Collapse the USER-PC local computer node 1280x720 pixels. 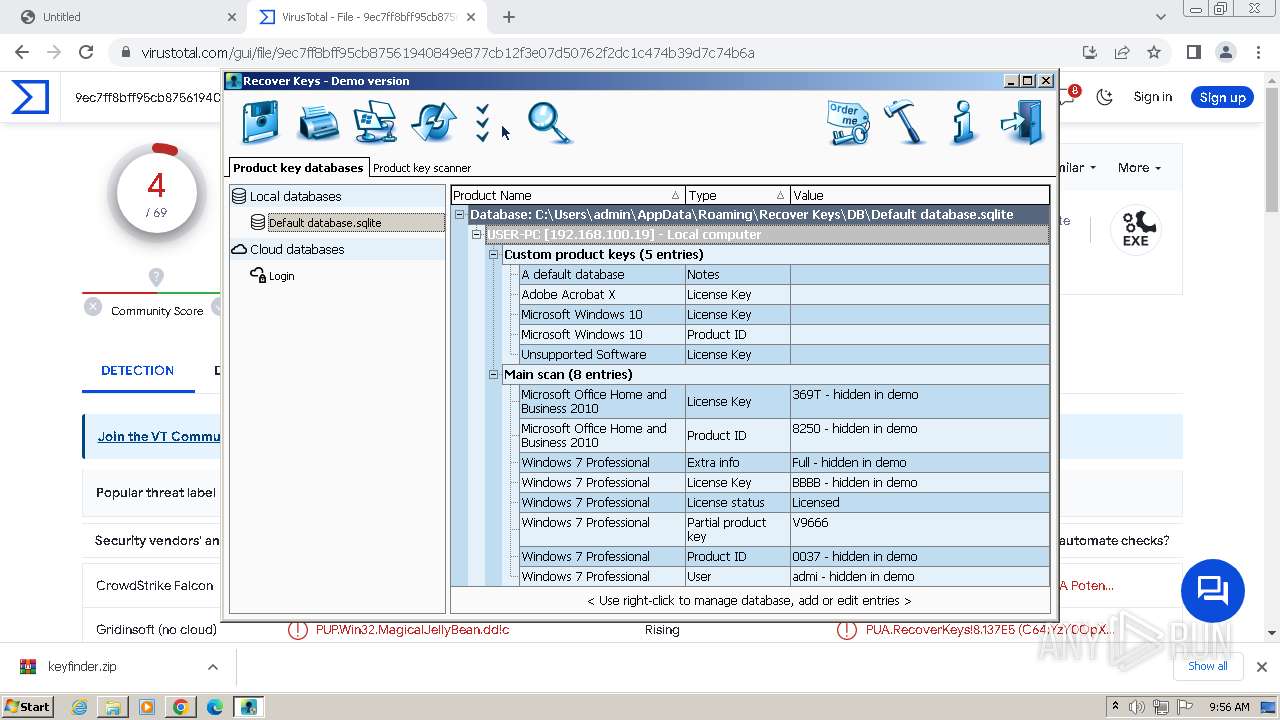(x=477, y=234)
